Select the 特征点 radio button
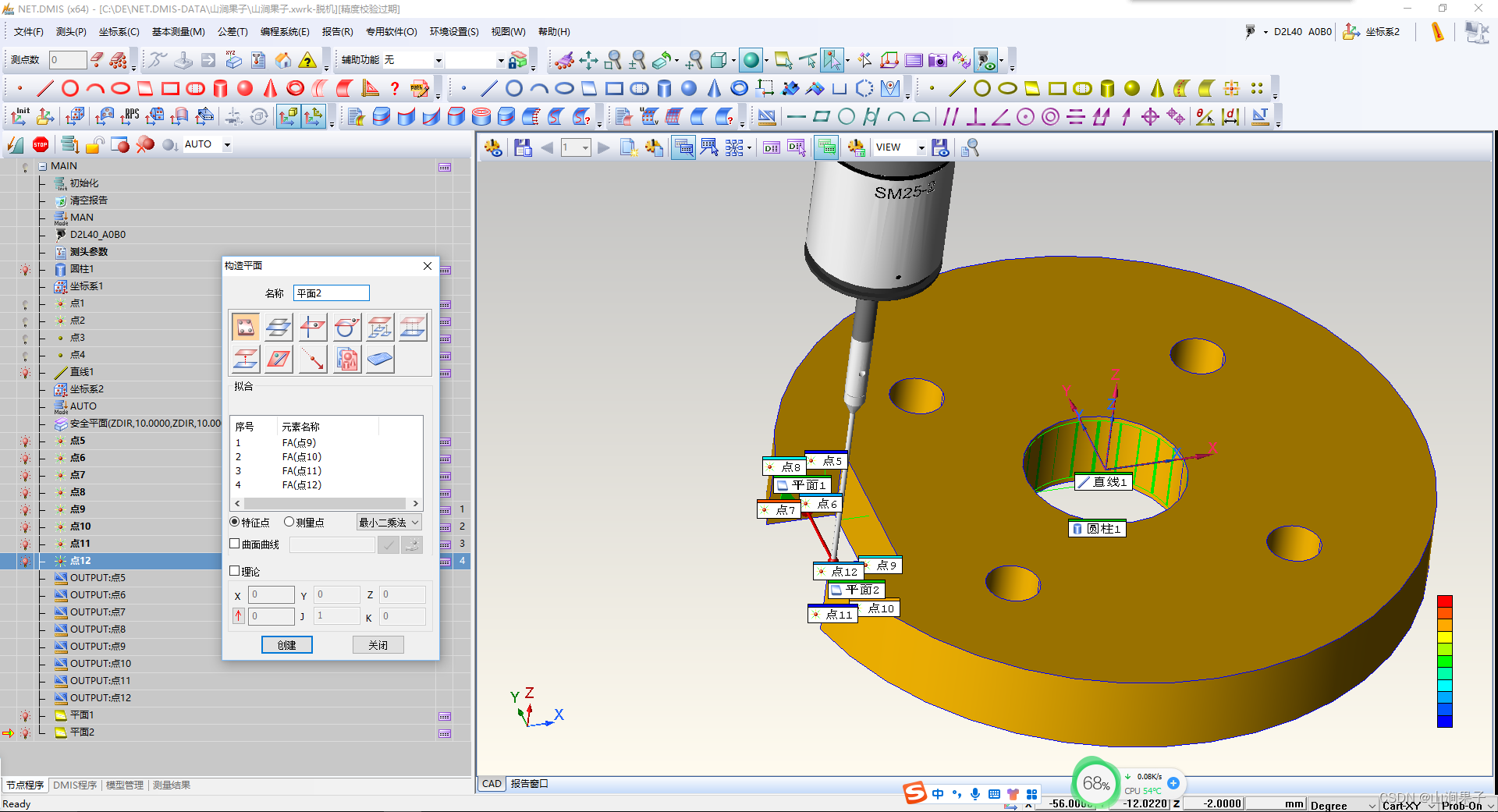Viewport: 1498px width, 812px height. tap(235, 522)
